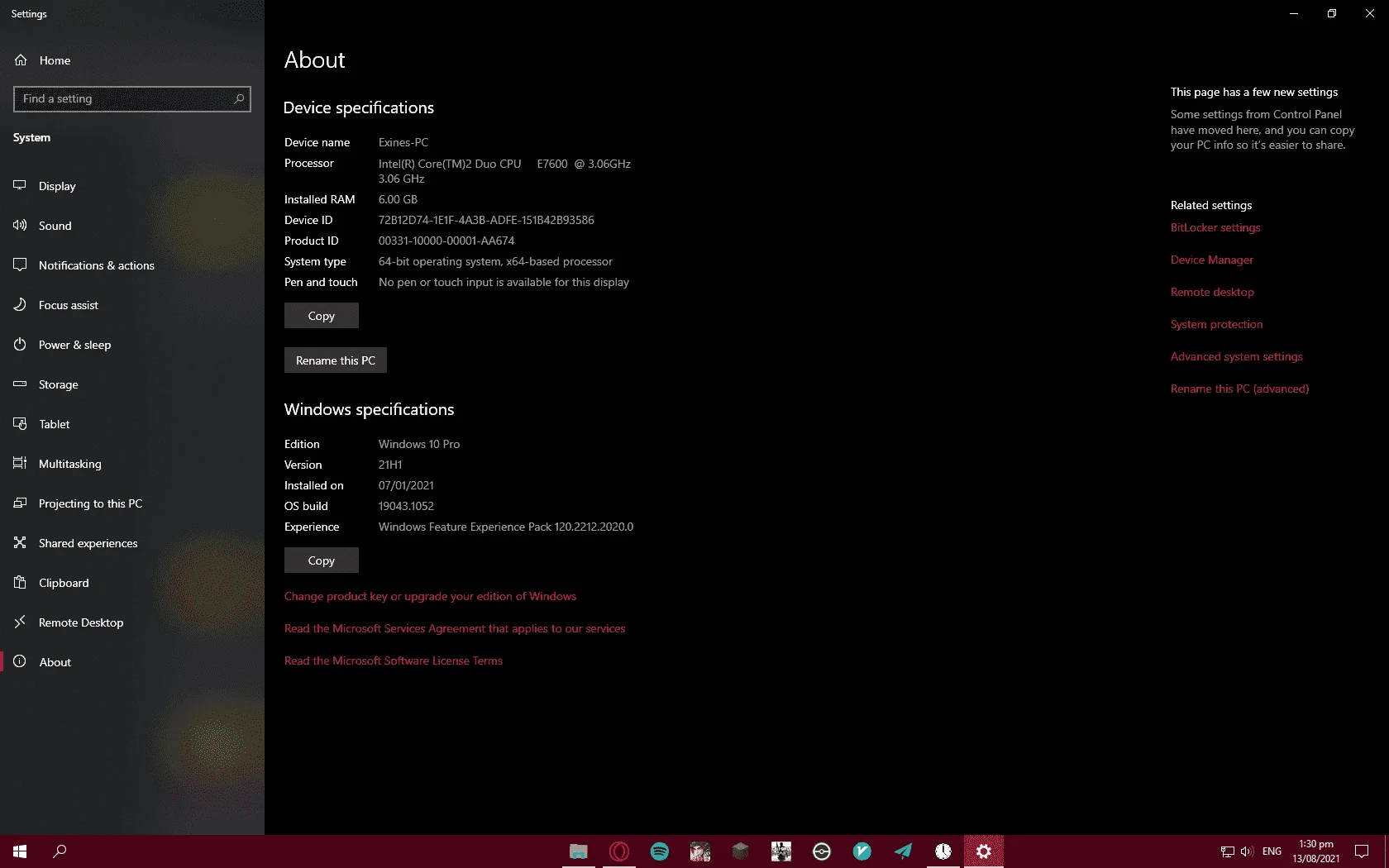This screenshot has height=868, width=1389.
Task: Click the Settings gear in the taskbar
Action: [x=984, y=851]
